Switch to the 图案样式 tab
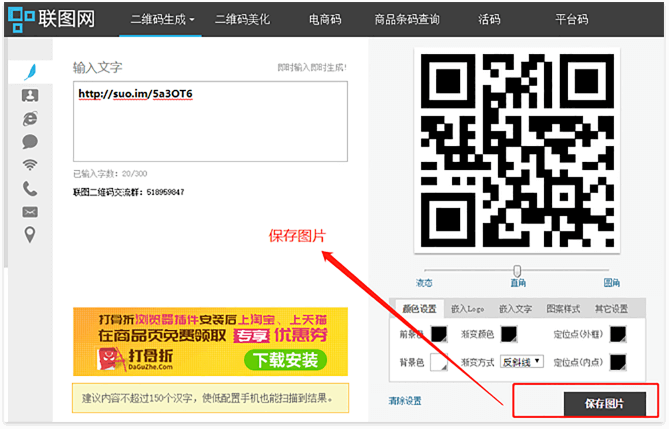The image size is (669, 429). [x=563, y=309]
